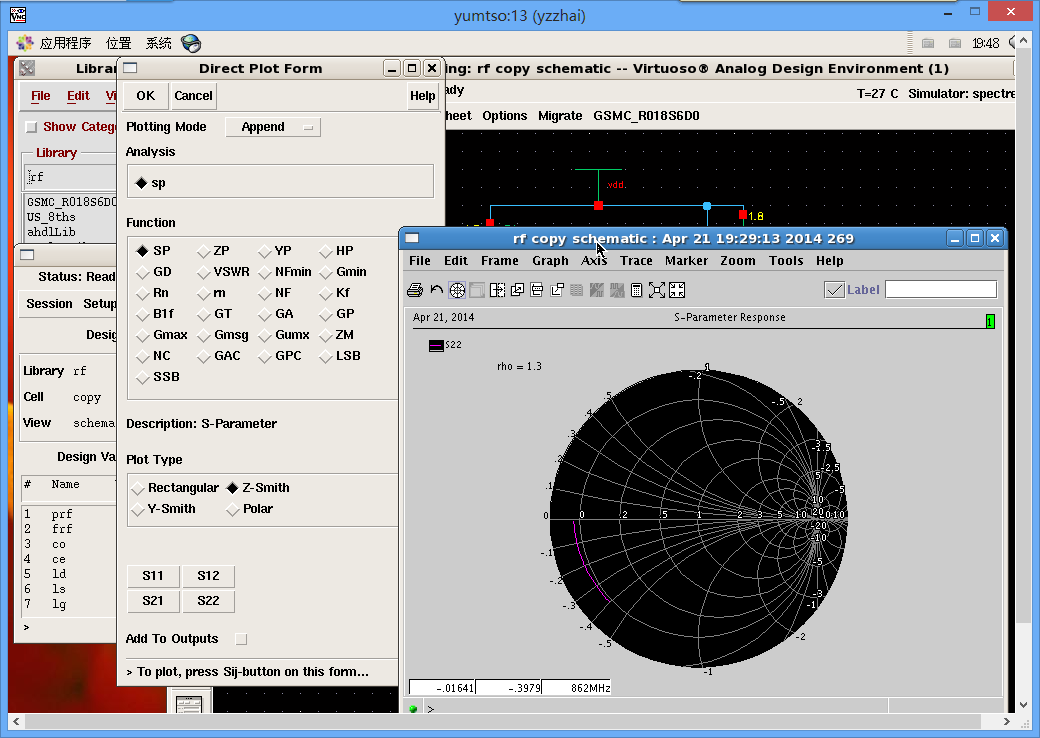Click the zoom fit icon
Viewport: 1040px width, 738px height.
click(x=656, y=290)
